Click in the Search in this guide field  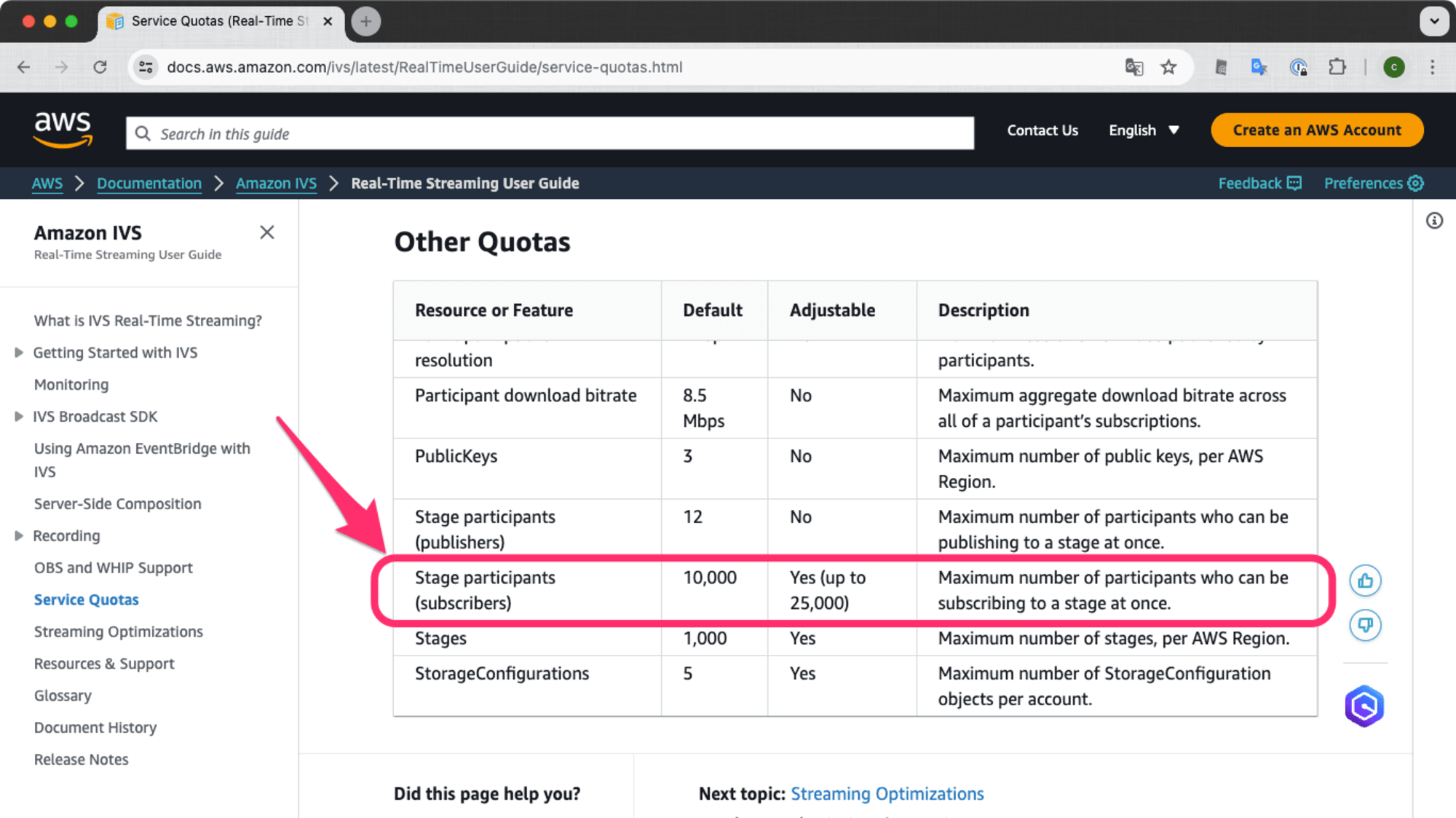550,133
